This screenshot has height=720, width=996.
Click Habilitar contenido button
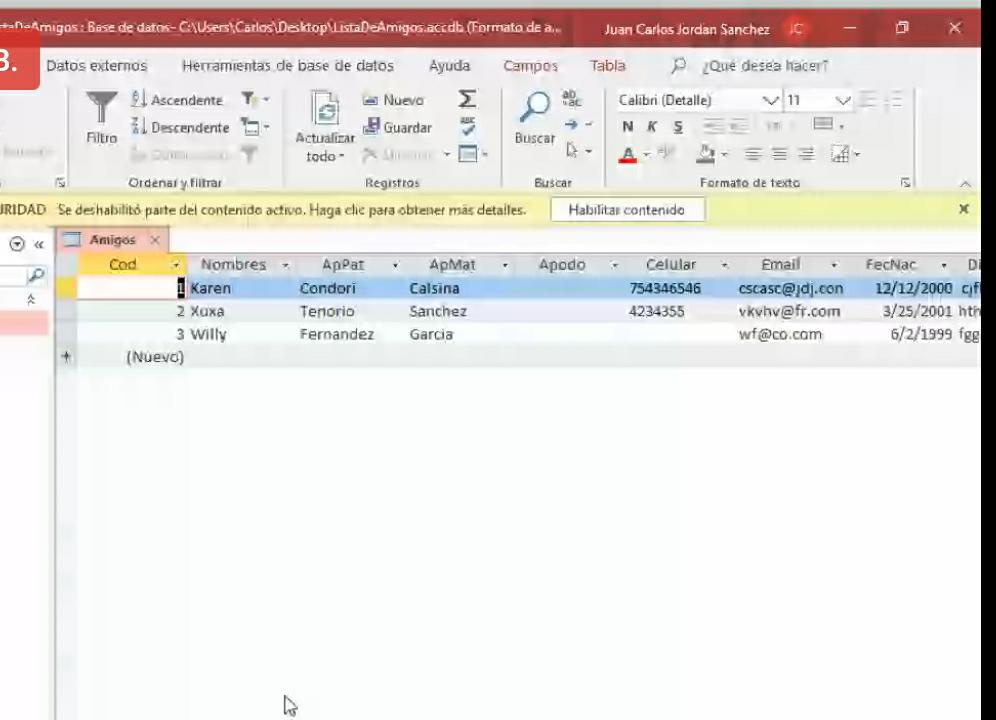coord(626,210)
